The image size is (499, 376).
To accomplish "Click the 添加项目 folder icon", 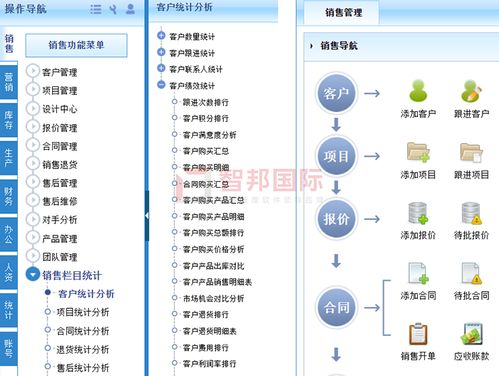I will [418, 152].
